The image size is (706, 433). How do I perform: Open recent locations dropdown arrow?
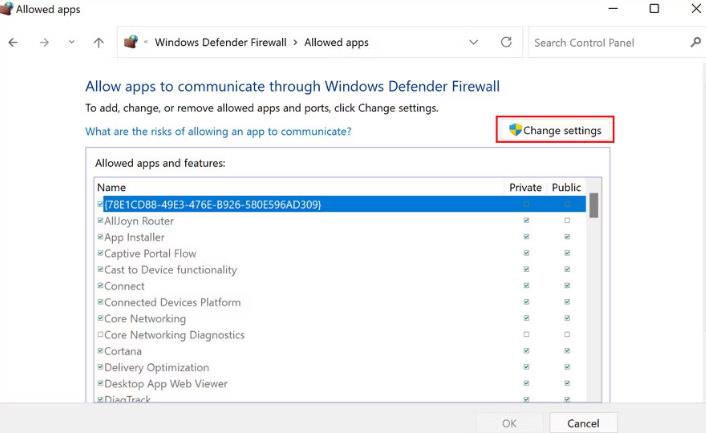tap(72, 43)
